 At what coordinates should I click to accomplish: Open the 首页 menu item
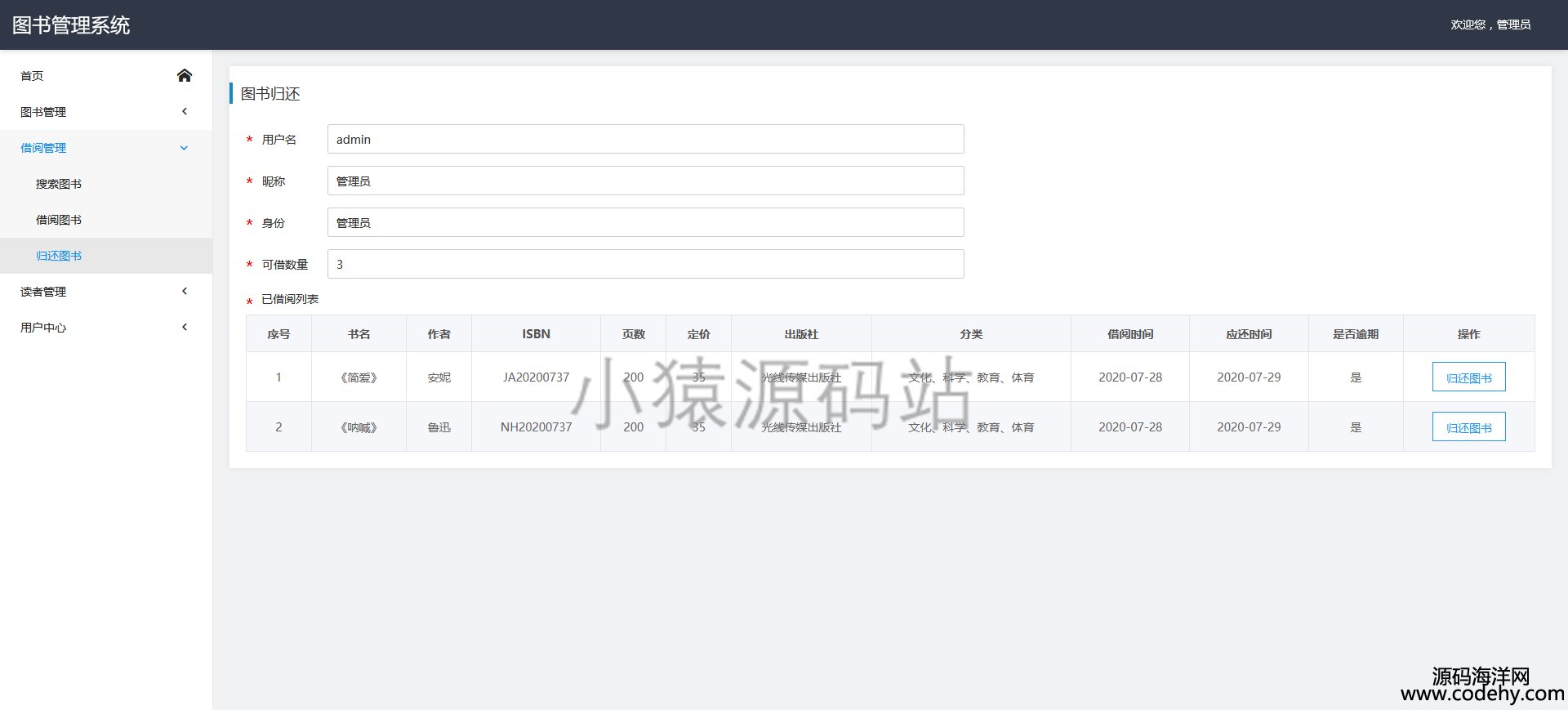click(x=32, y=76)
